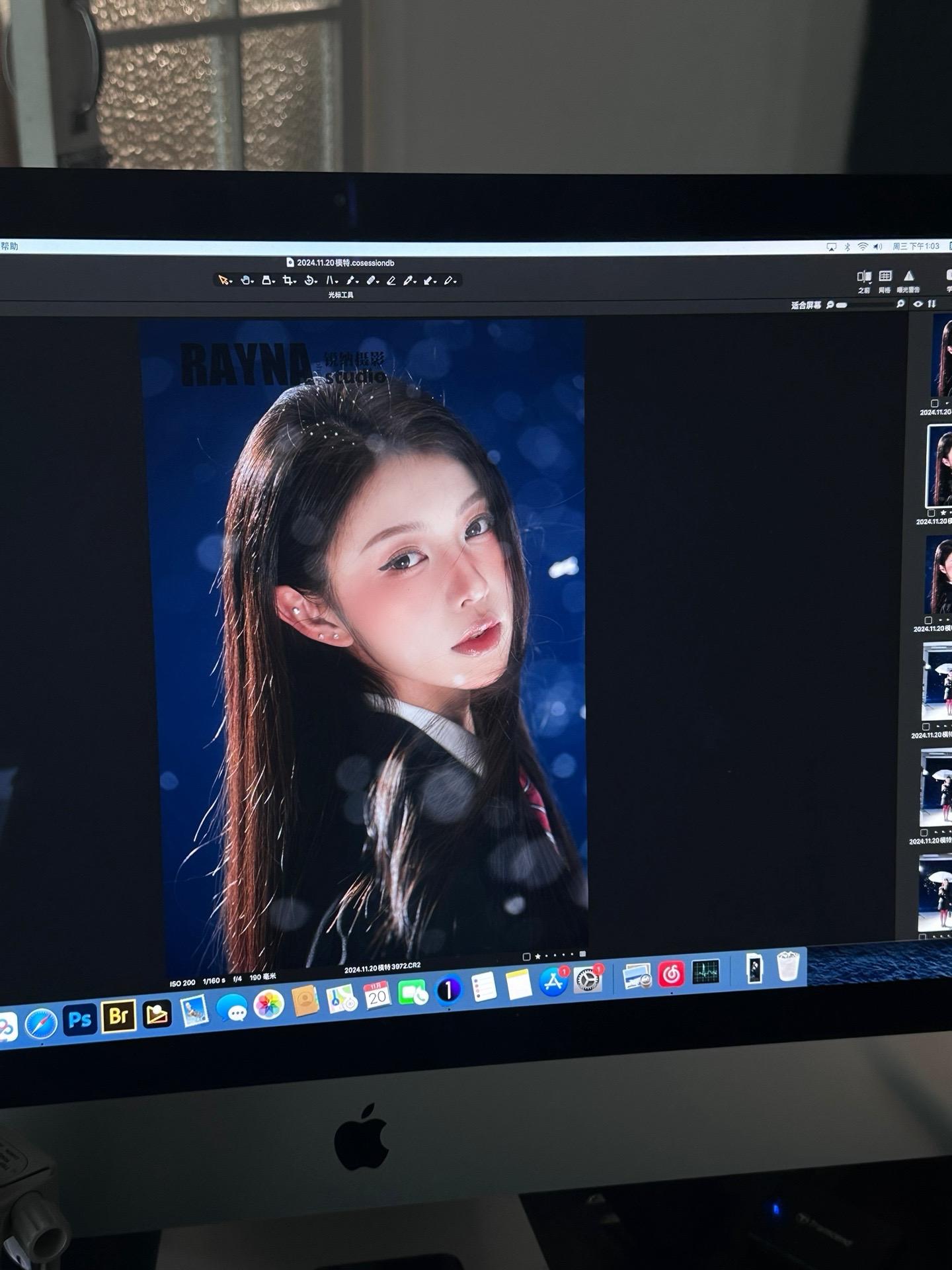
Task: Select the Loupe tool
Action: pyautogui.click(x=267, y=280)
